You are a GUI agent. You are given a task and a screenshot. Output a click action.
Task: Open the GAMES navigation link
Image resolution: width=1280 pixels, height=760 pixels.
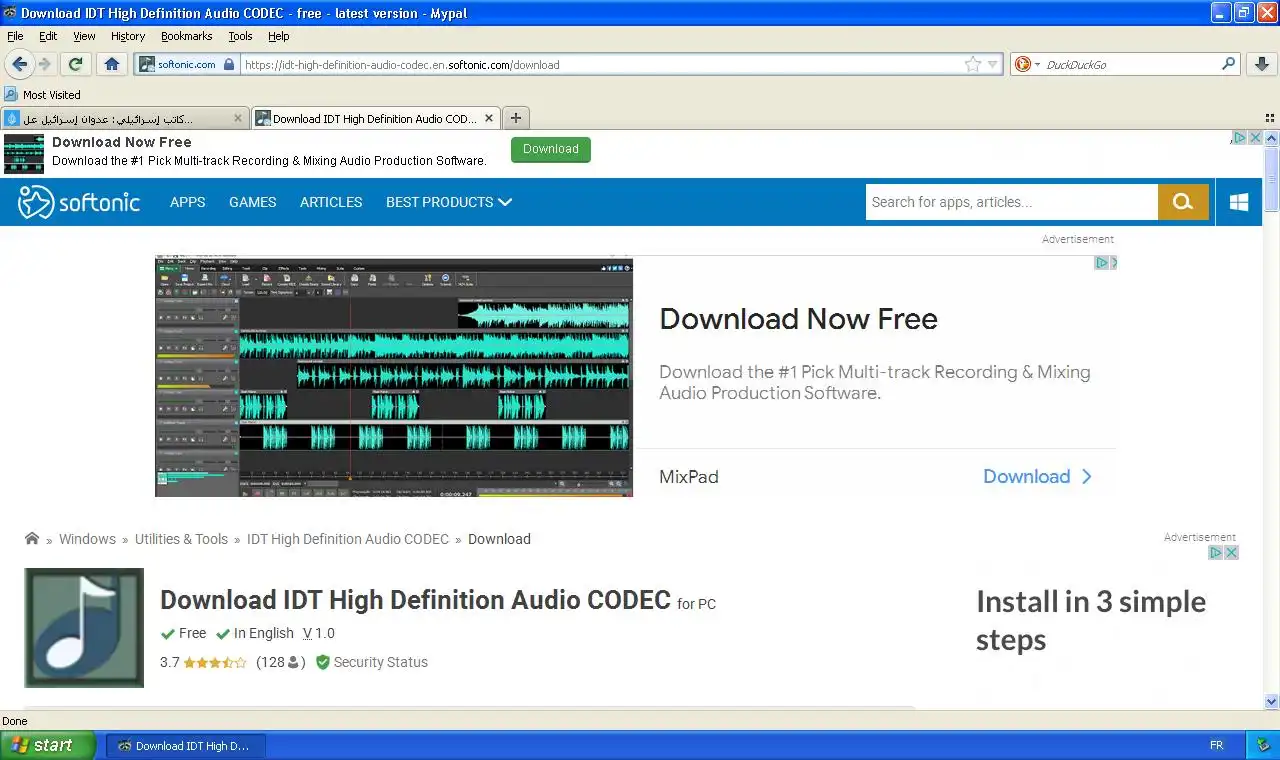pos(252,202)
